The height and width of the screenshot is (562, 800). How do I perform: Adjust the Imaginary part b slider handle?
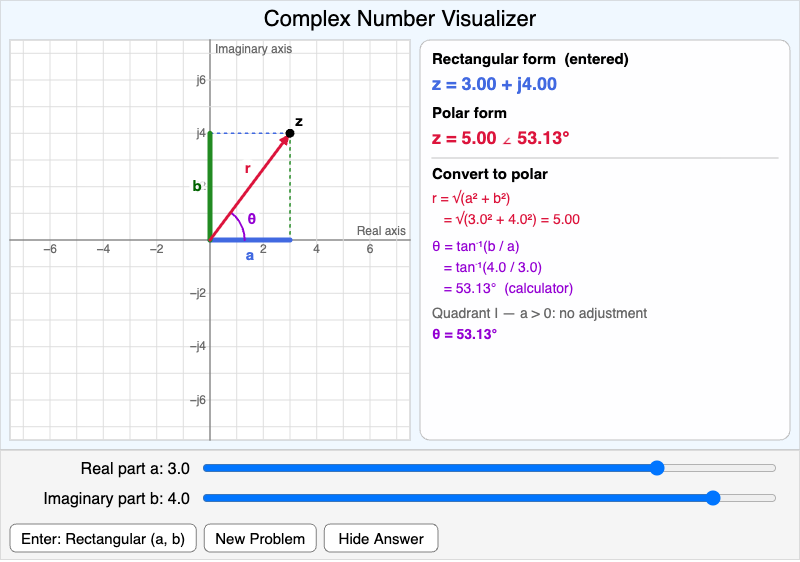tap(713, 498)
